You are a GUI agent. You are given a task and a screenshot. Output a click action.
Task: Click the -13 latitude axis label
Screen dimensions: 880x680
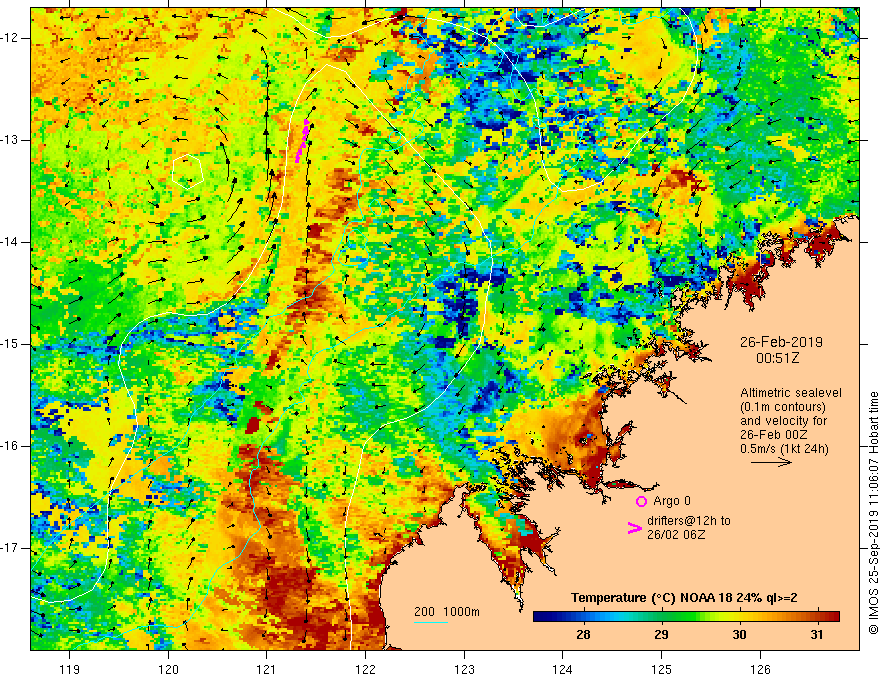click(x=10, y=140)
